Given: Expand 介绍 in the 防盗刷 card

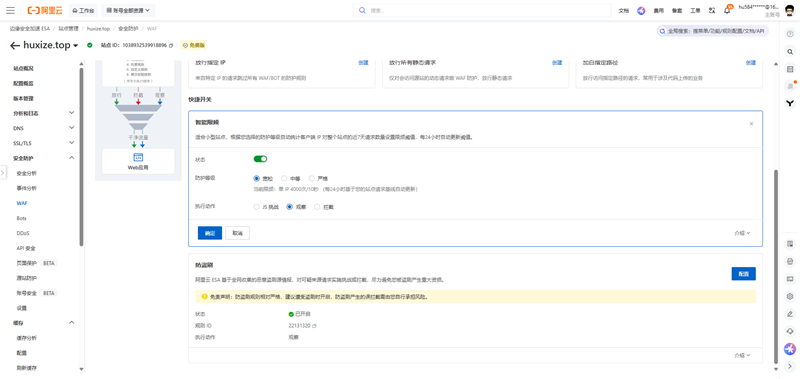Looking at the screenshot, I should click(x=742, y=355).
